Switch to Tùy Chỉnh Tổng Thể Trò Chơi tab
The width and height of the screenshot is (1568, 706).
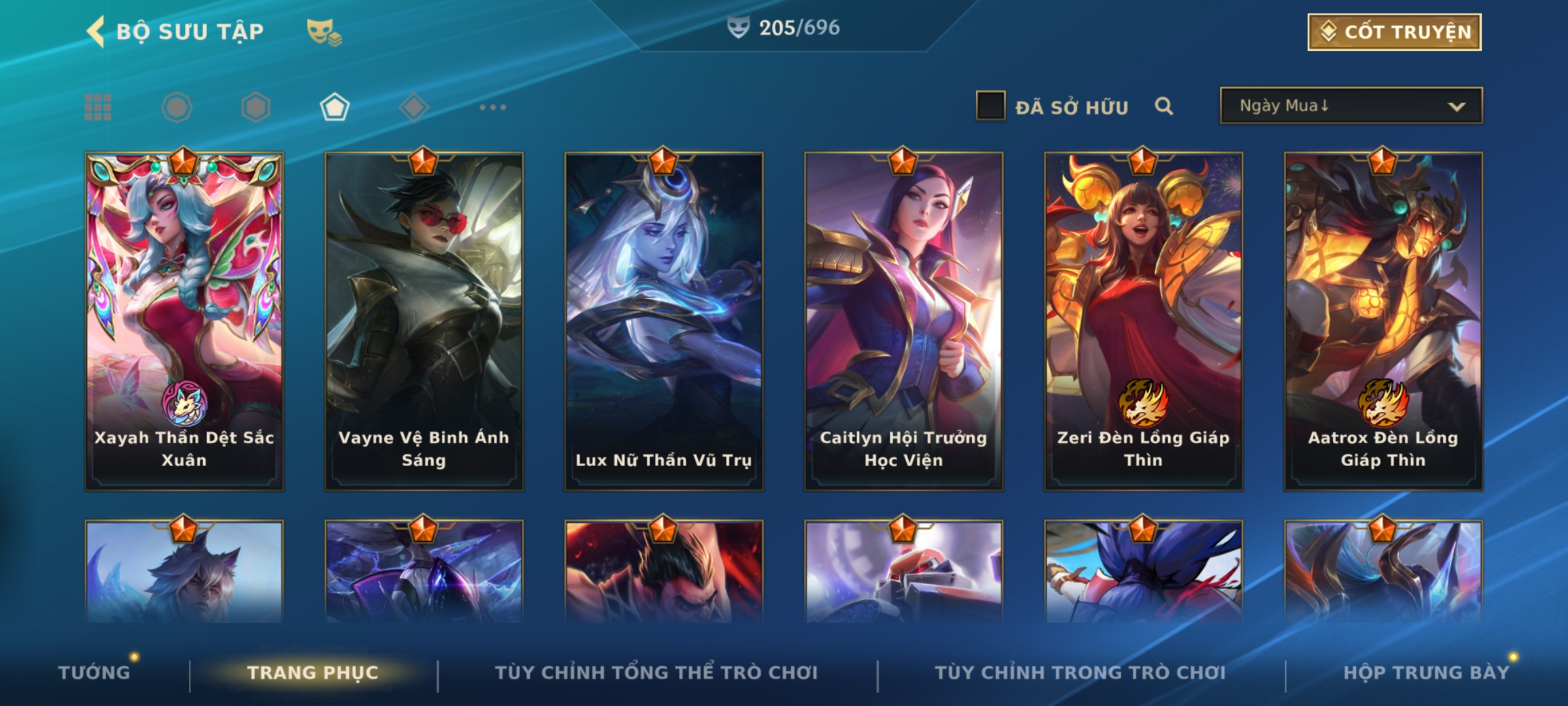click(x=656, y=672)
